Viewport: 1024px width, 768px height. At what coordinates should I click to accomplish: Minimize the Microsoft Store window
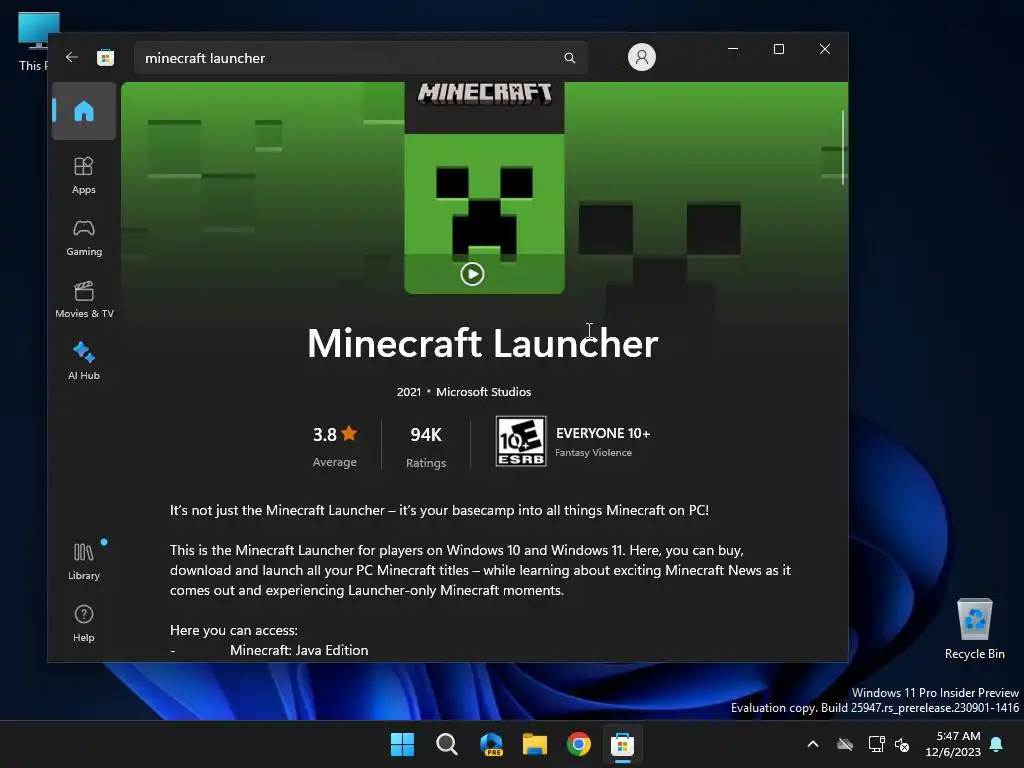(x=733, y=49)
